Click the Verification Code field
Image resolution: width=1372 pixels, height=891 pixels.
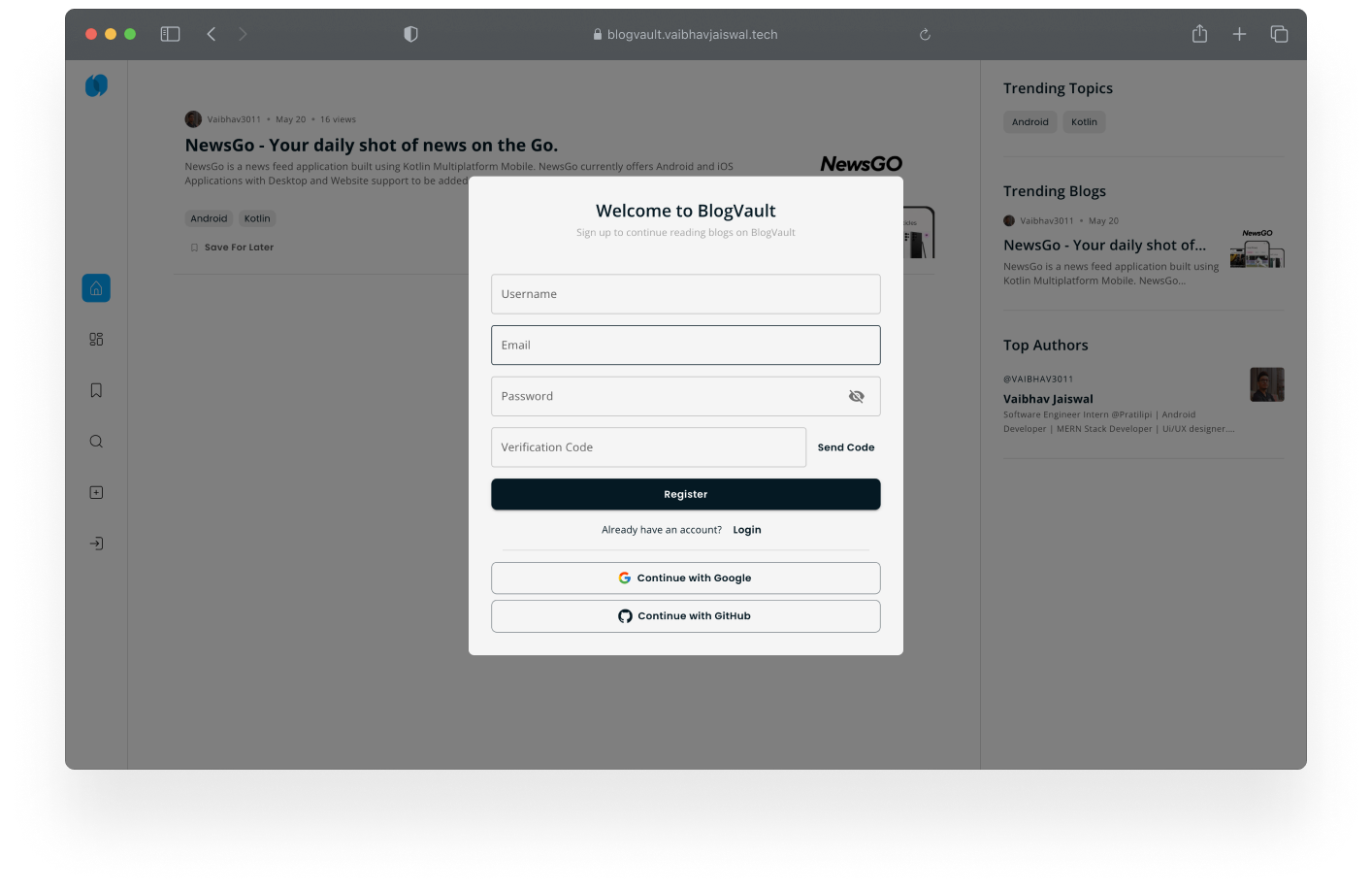(x=648, y=447)
